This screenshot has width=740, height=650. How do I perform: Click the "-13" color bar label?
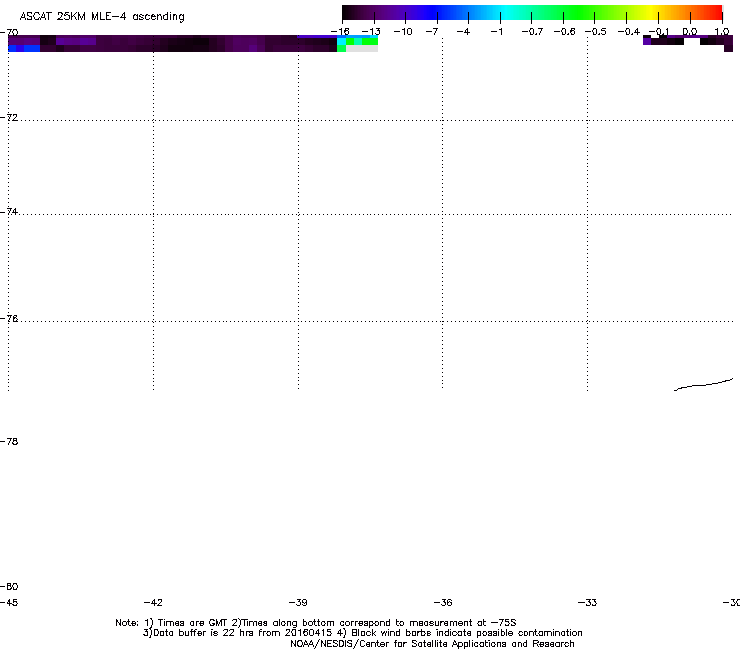click(x=371, y=32)
